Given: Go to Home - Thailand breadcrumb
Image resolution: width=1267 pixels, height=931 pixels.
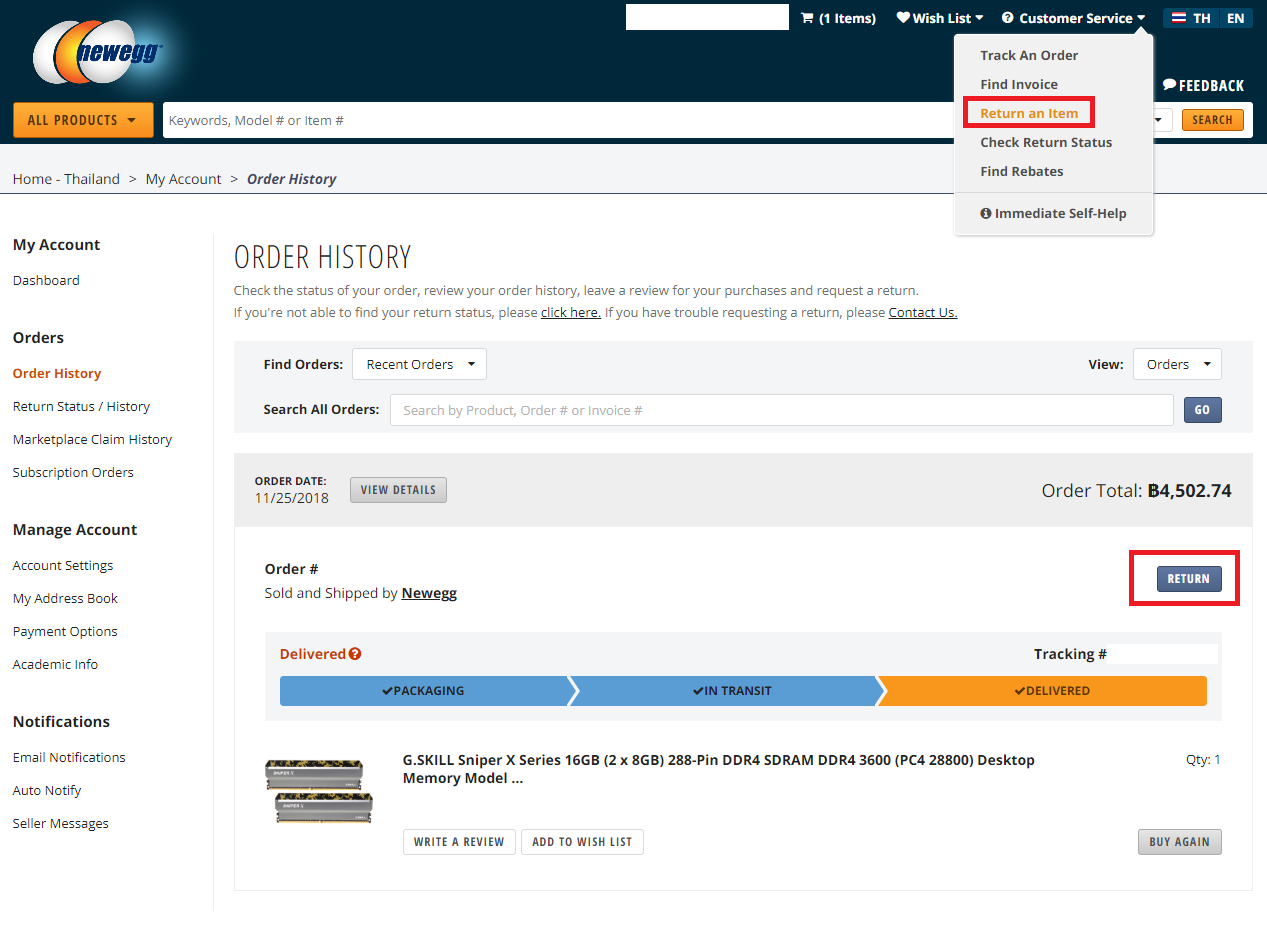Looking at the screenshot, I should 66,179.
